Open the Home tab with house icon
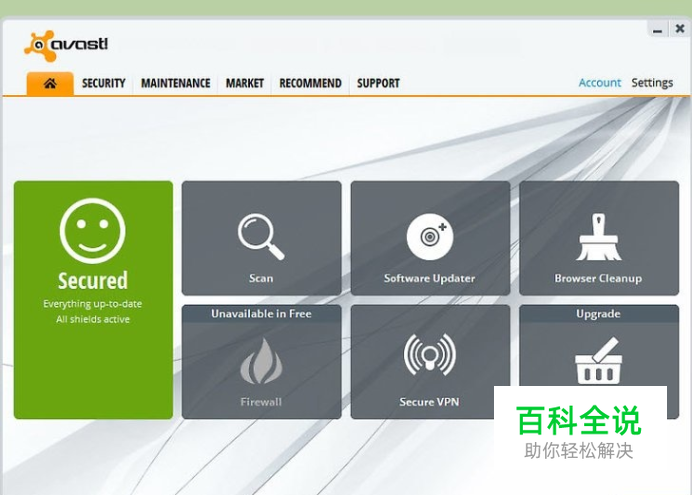Screen dimensions: 692x495 pos(50,83)
